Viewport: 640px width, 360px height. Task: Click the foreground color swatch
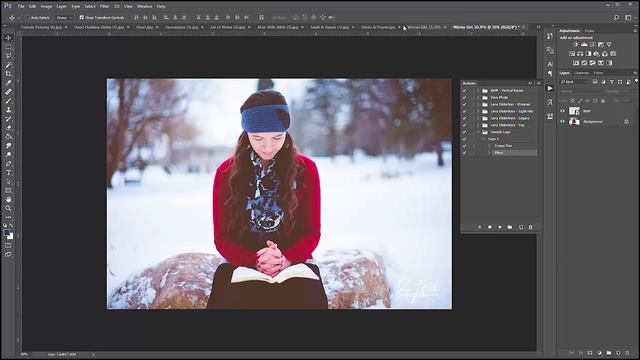[x=7, y=233]
